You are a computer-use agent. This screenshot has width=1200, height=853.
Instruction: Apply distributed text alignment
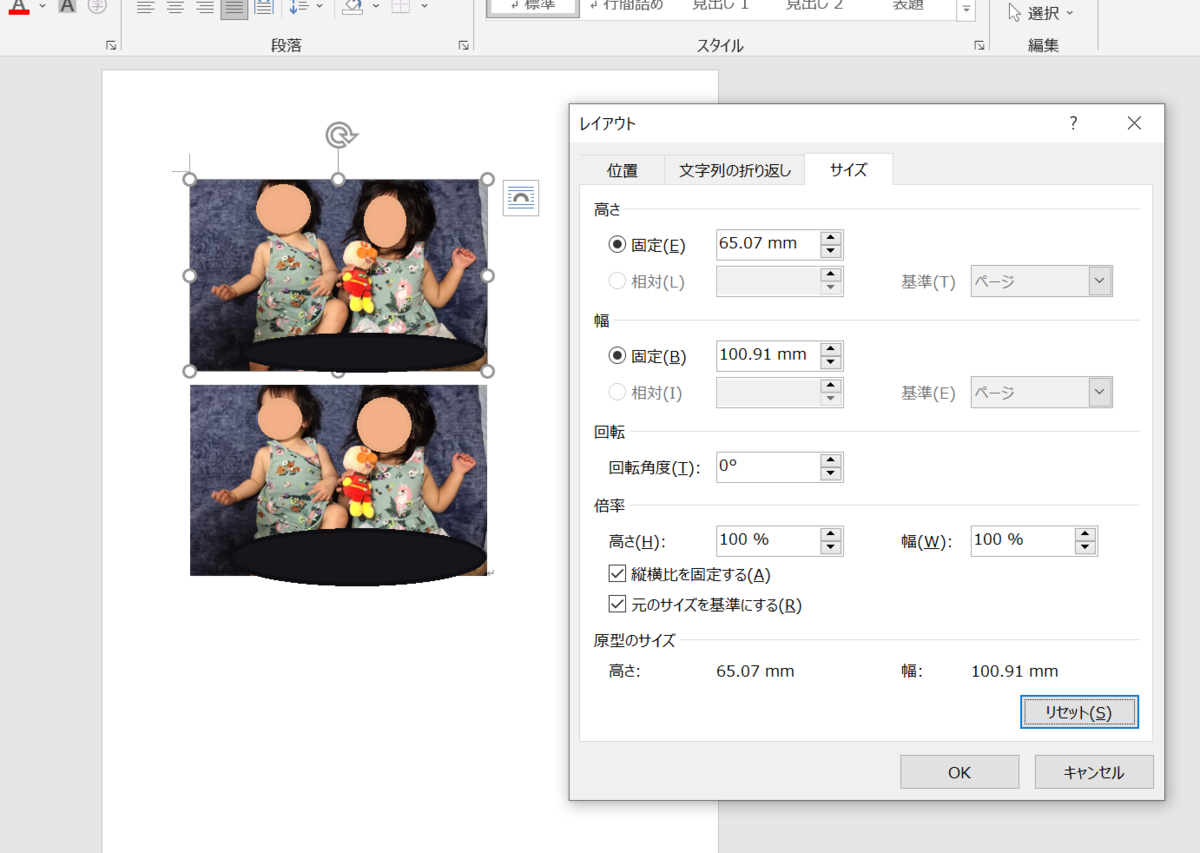(263, 7)
